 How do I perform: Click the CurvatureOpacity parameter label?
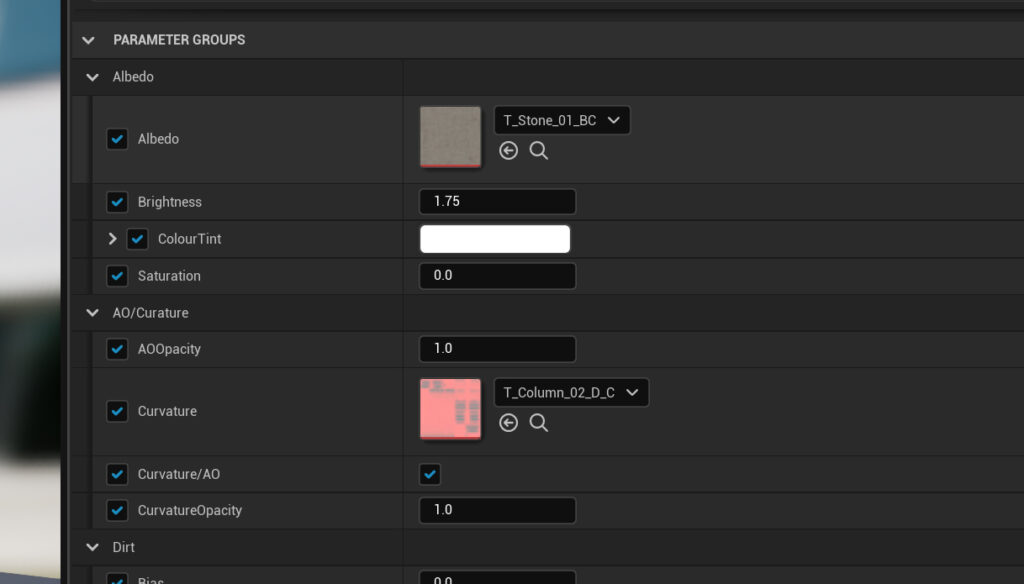tap(190, 510)
